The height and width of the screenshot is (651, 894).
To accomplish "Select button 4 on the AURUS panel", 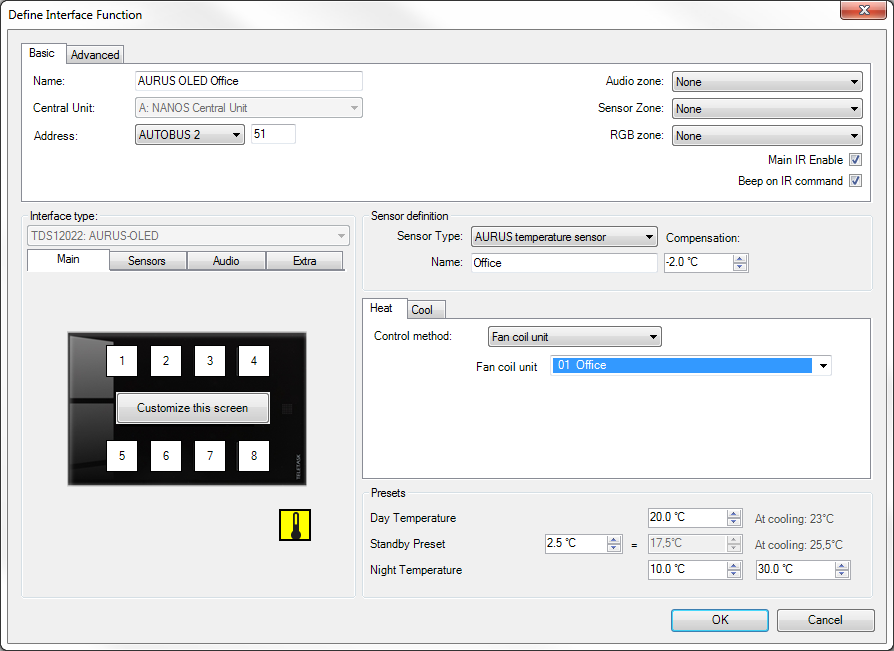I will pos(254,361).
